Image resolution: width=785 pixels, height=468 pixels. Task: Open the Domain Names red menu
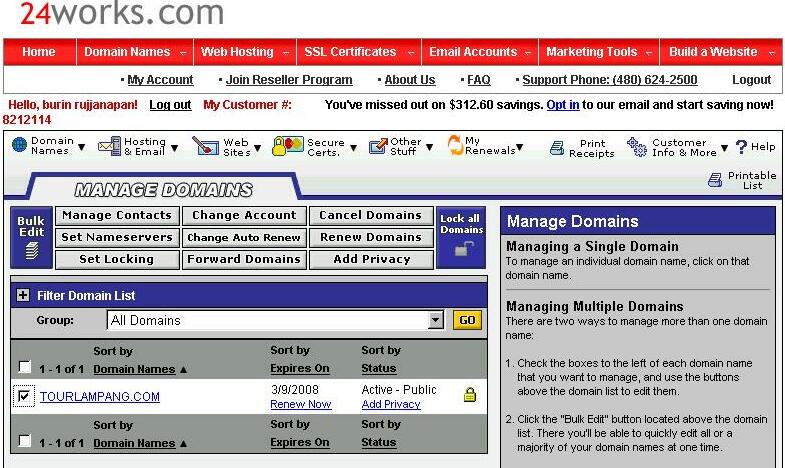click(135, 52)
